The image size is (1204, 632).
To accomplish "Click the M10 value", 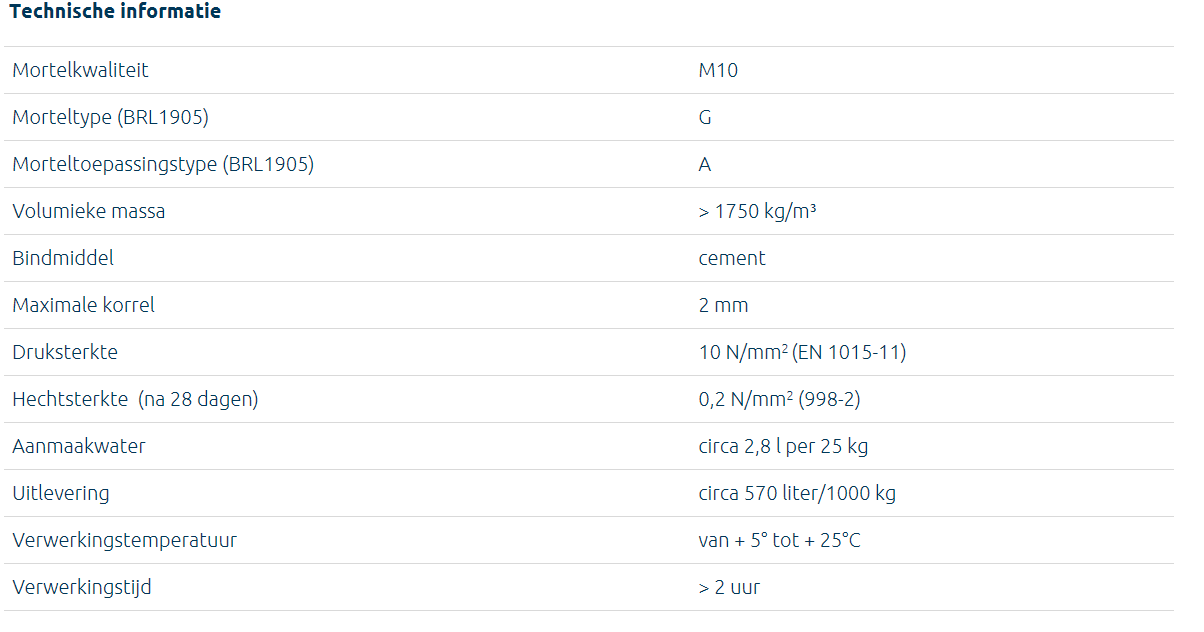I will [718, 71].
